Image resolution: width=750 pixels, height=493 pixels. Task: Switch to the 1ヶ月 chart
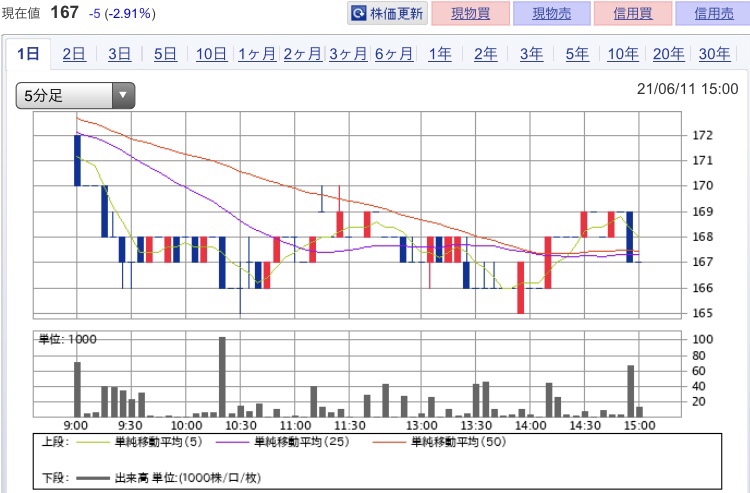coord(257,54)
